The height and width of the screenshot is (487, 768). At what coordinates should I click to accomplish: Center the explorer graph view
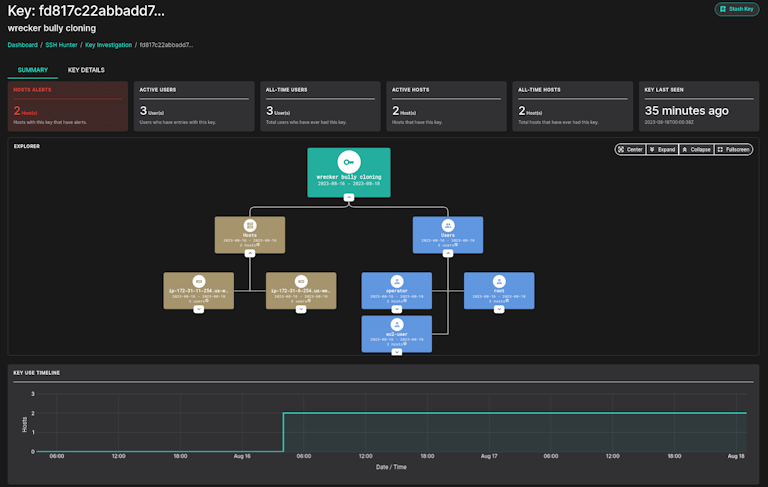coord(630,149)
